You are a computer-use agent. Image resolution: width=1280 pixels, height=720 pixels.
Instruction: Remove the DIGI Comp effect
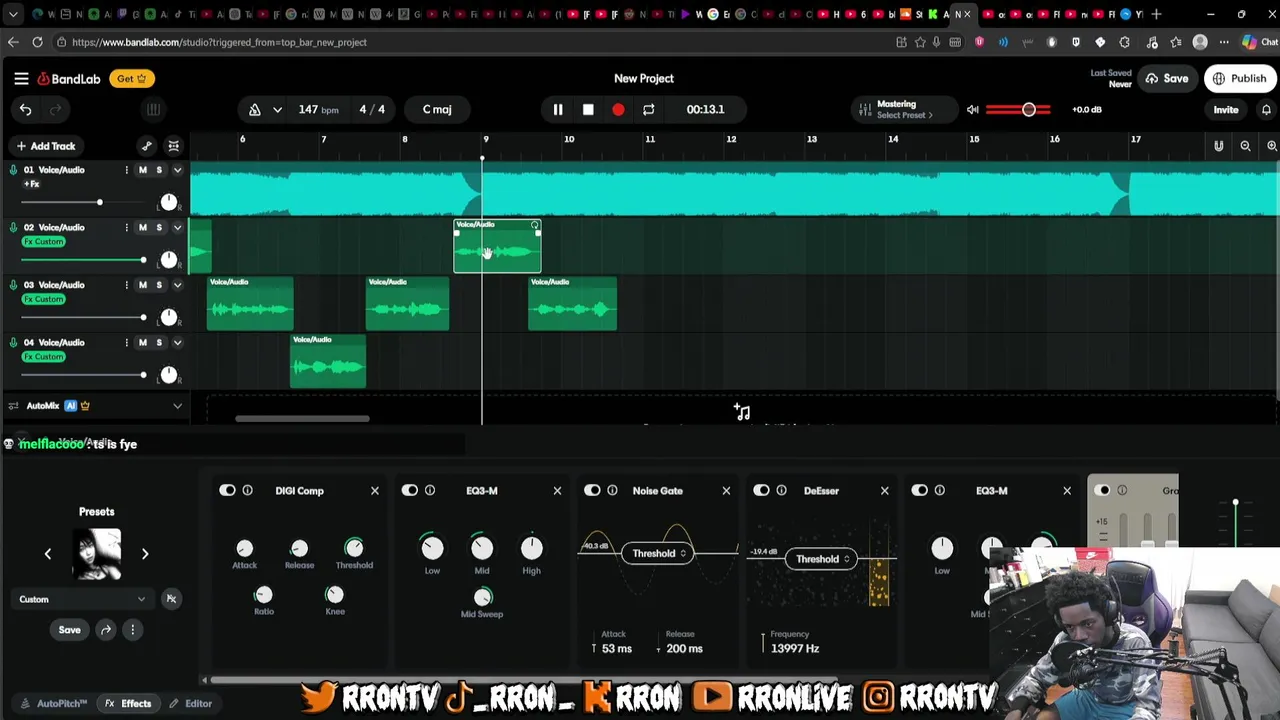(x=375, y=491)
